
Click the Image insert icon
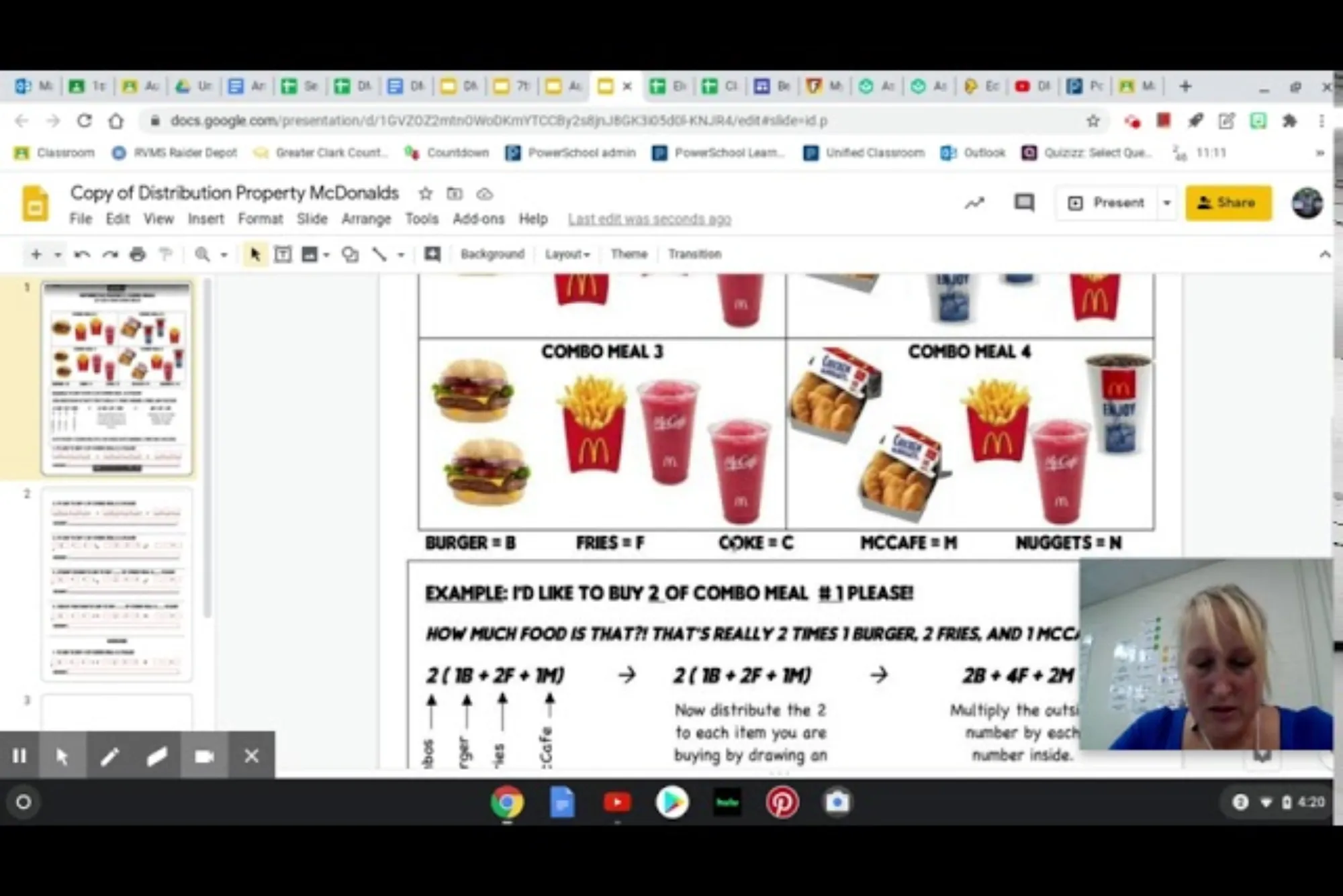point(308,254)
